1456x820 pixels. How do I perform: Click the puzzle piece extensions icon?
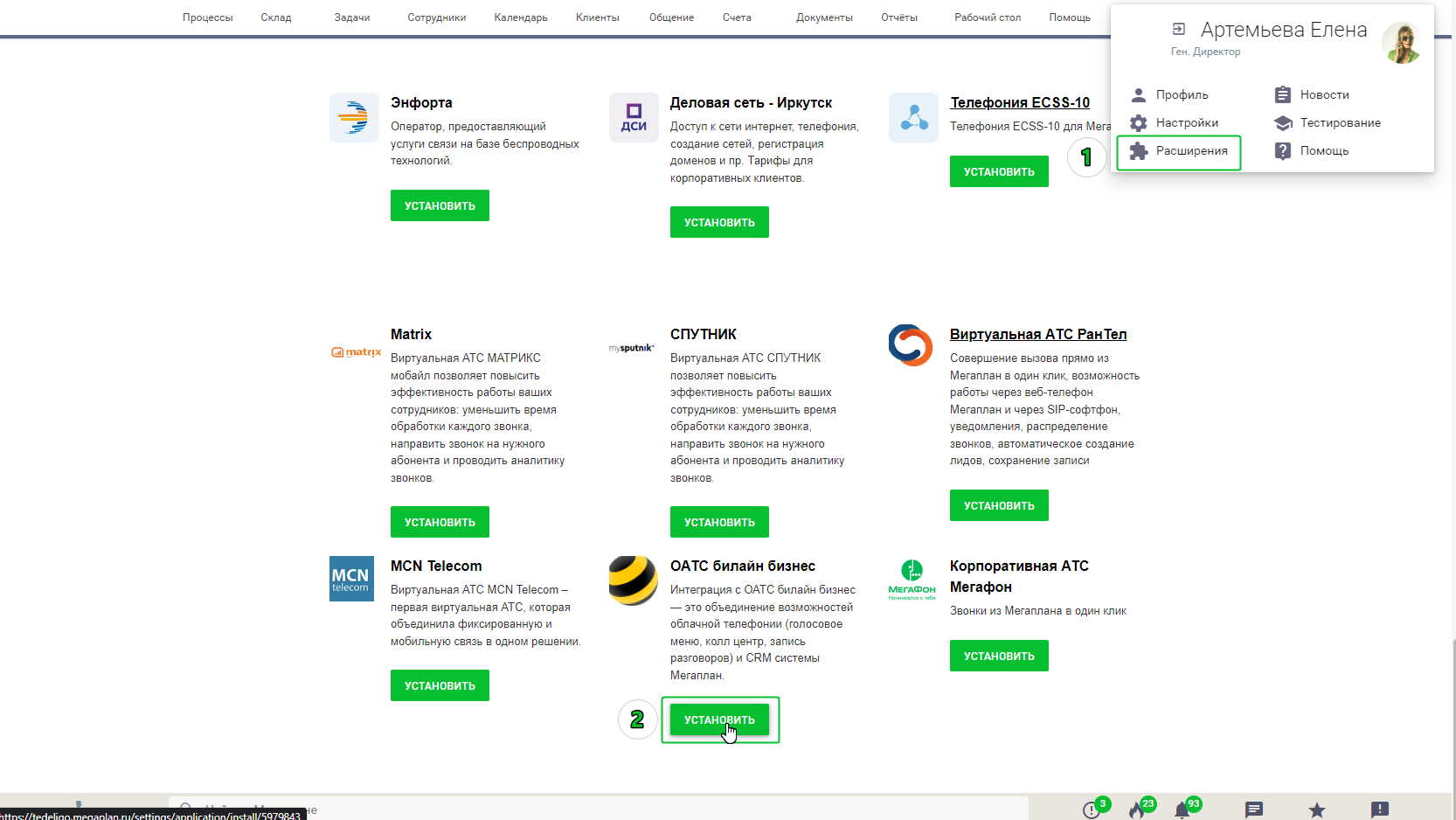click(1138, 150)
